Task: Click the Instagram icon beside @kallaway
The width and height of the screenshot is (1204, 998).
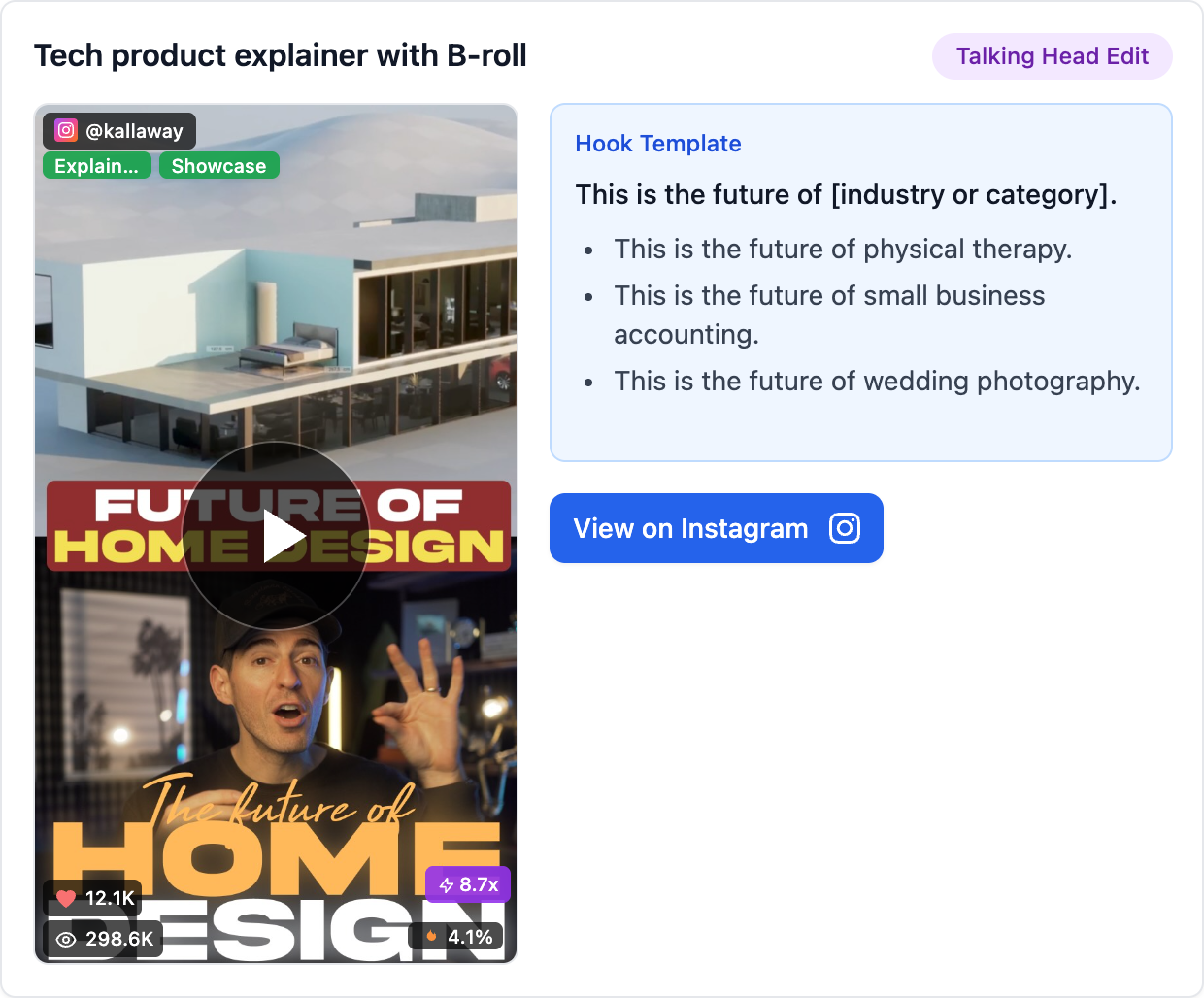Action: (x=66, y=130)
